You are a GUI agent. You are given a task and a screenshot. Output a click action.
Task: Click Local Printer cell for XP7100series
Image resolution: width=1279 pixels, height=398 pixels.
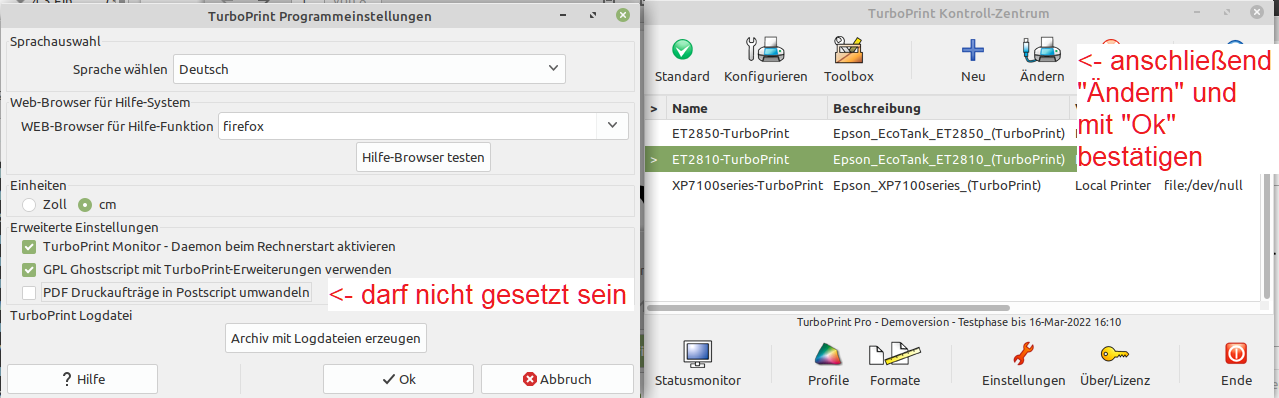pyautogui.click(x=1112, y=185)
